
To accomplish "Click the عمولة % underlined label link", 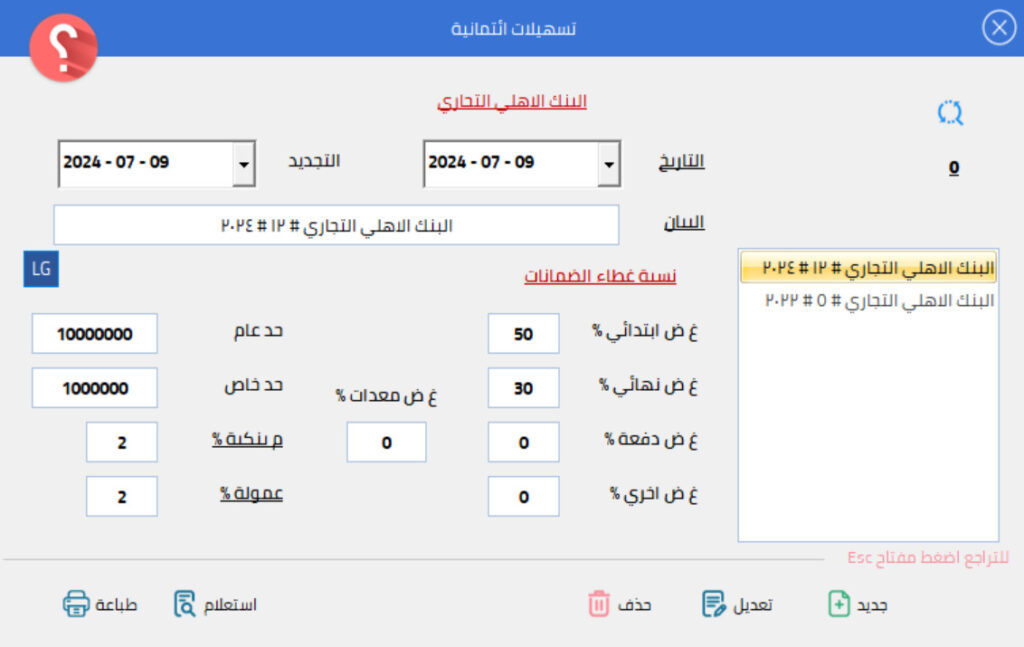I will coord(252,495).
